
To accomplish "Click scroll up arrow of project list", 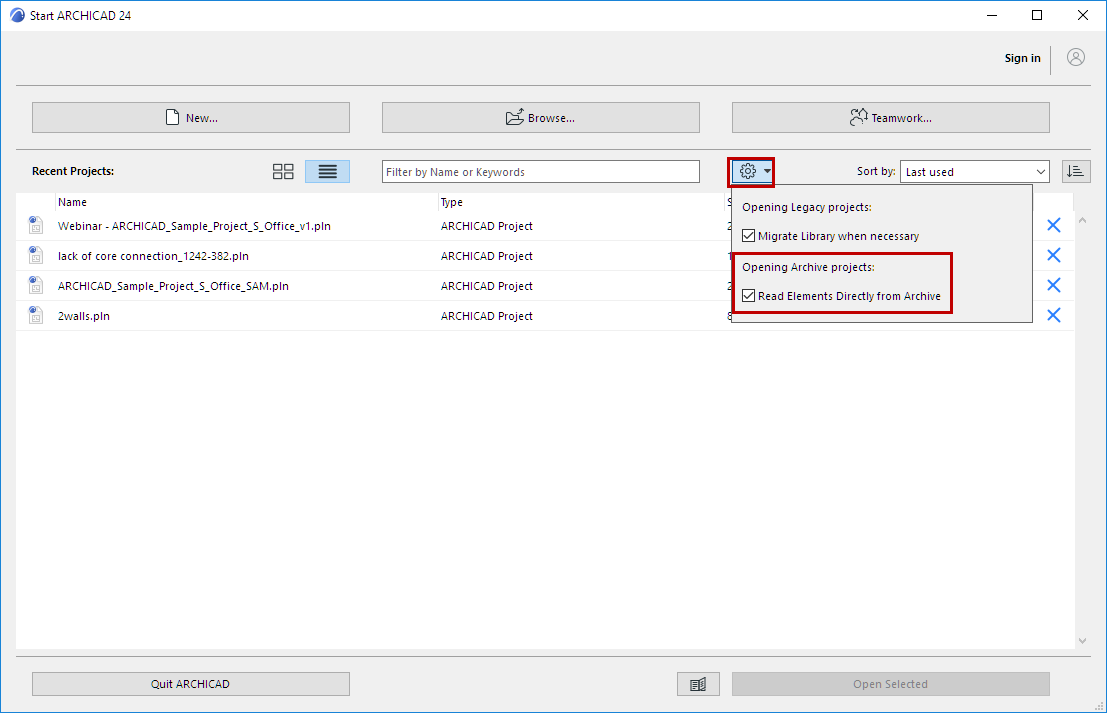I will [x=1082, y=220].
